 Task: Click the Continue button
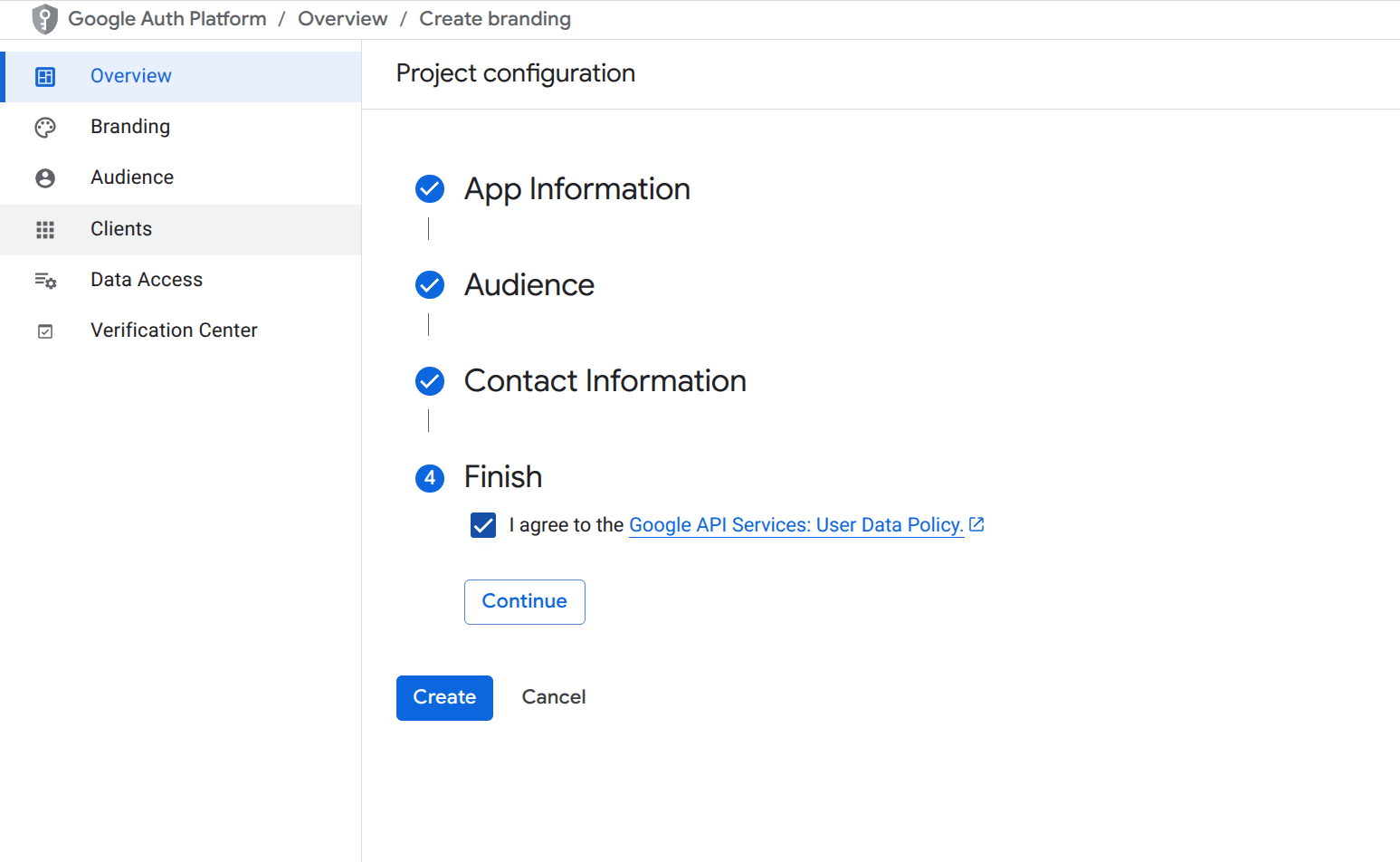point(525,602)
